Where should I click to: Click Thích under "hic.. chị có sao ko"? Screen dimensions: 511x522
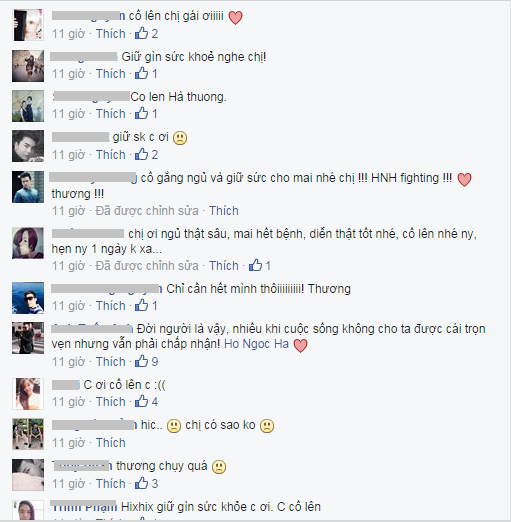111,443
